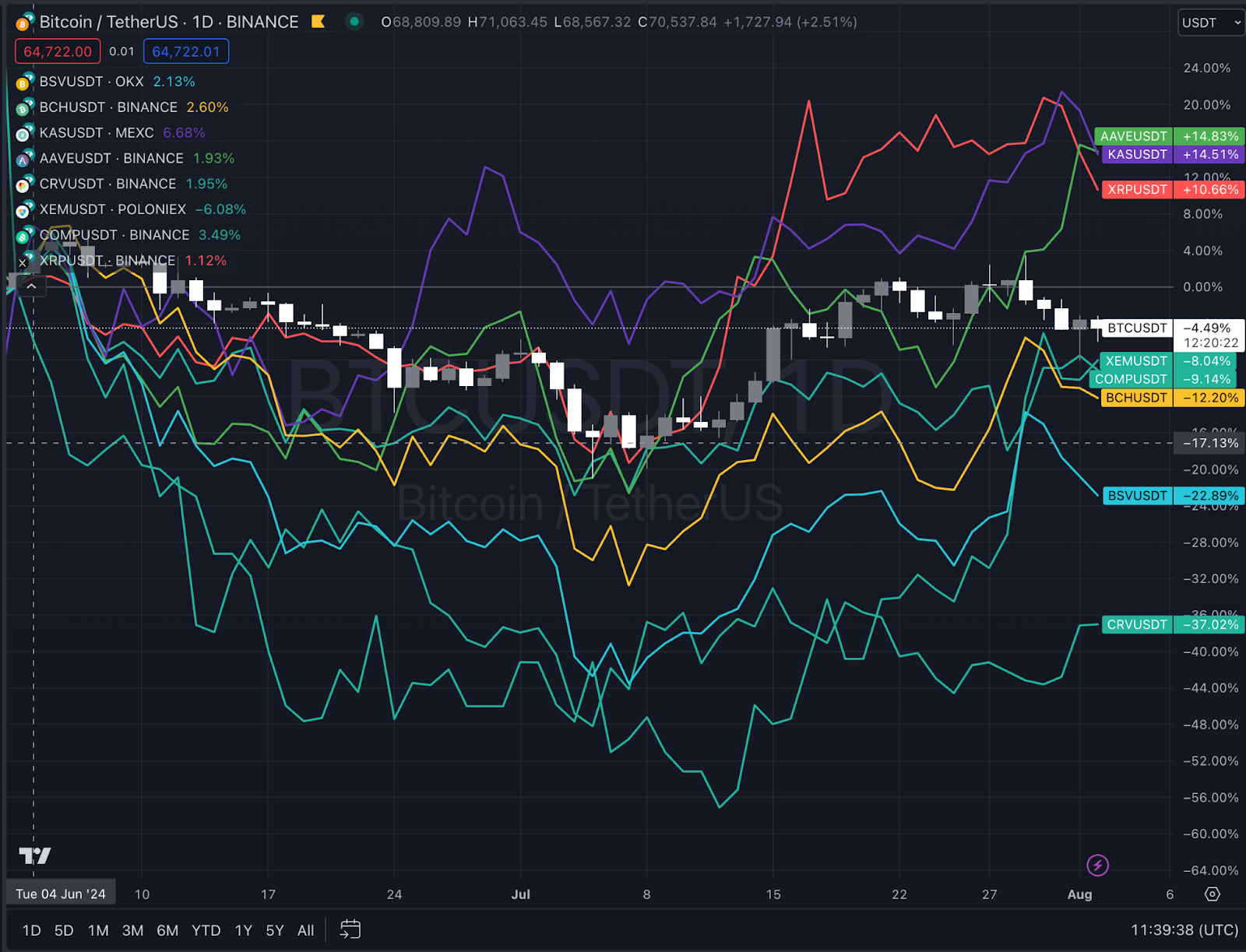Click the yellow flag icon beside BINANCE

point(318,22)
